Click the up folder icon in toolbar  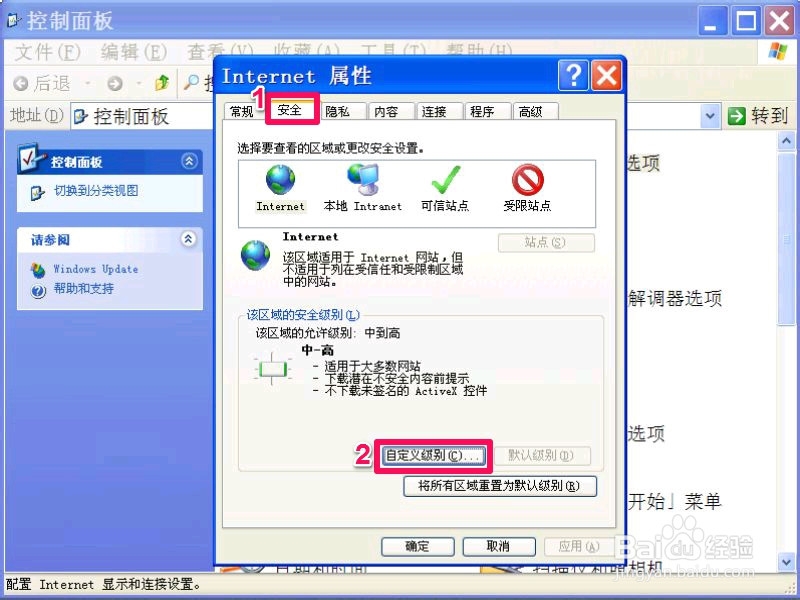pyautogui.click(x=162, y=82)
